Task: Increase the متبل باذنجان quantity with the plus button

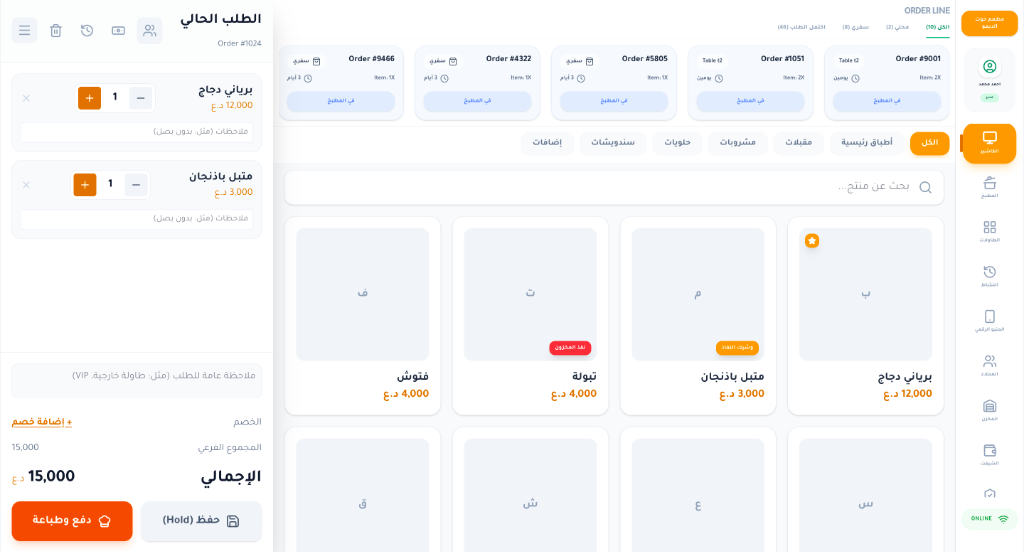Action: pyautogui.click(x=85, y=185)
